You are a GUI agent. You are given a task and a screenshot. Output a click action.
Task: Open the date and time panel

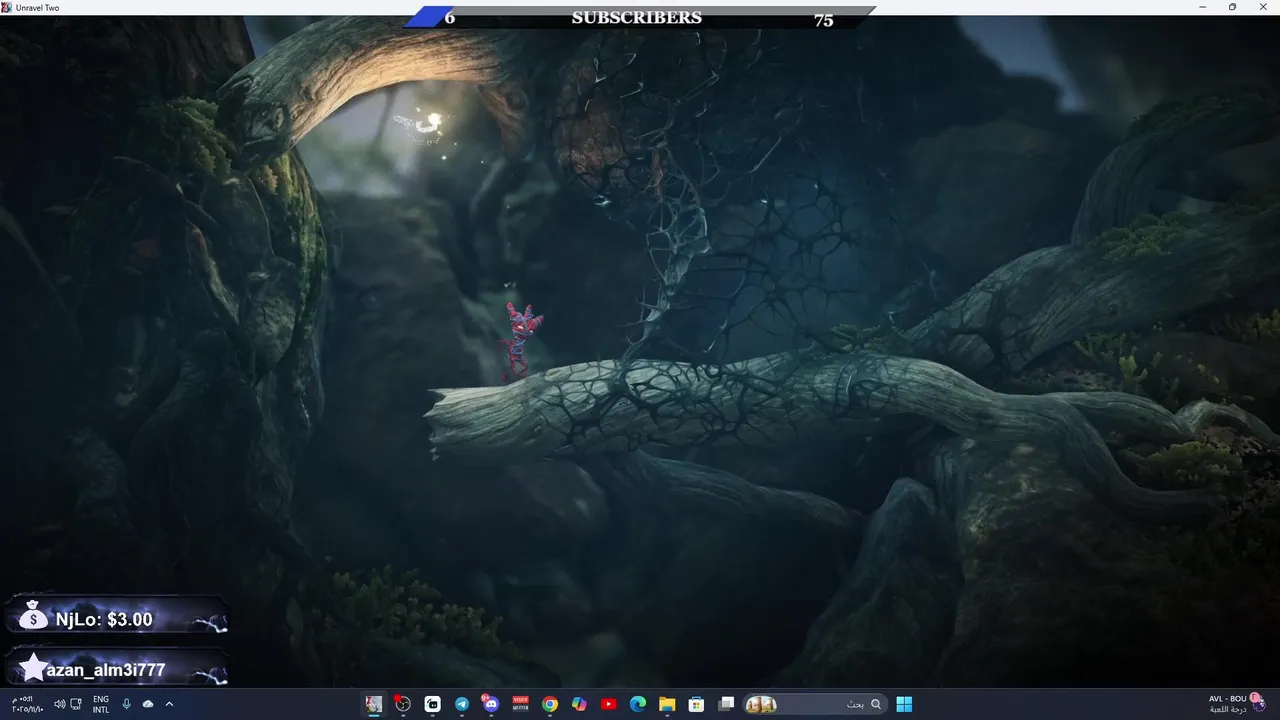27,704
